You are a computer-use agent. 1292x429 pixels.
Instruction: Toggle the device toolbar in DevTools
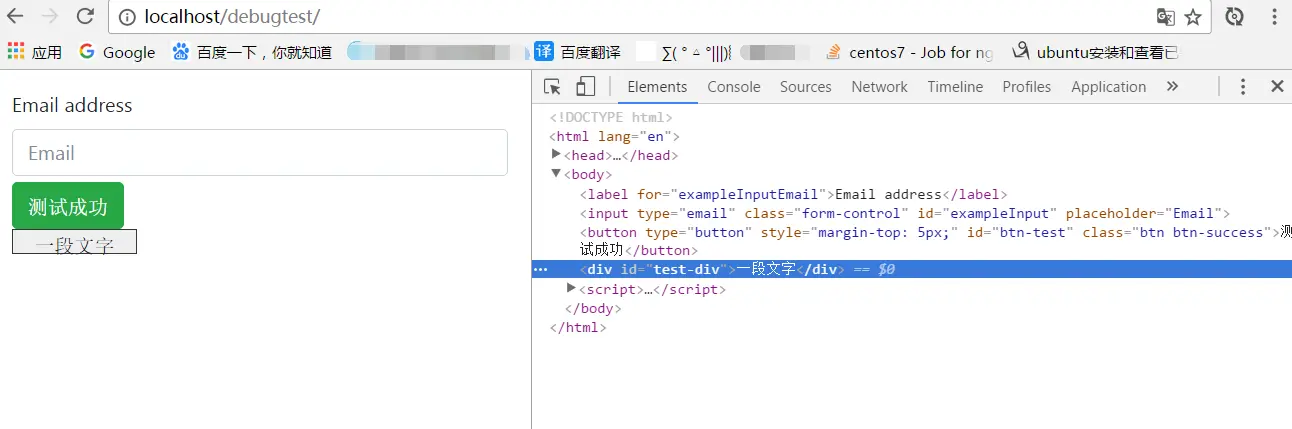tap(586, 87)
